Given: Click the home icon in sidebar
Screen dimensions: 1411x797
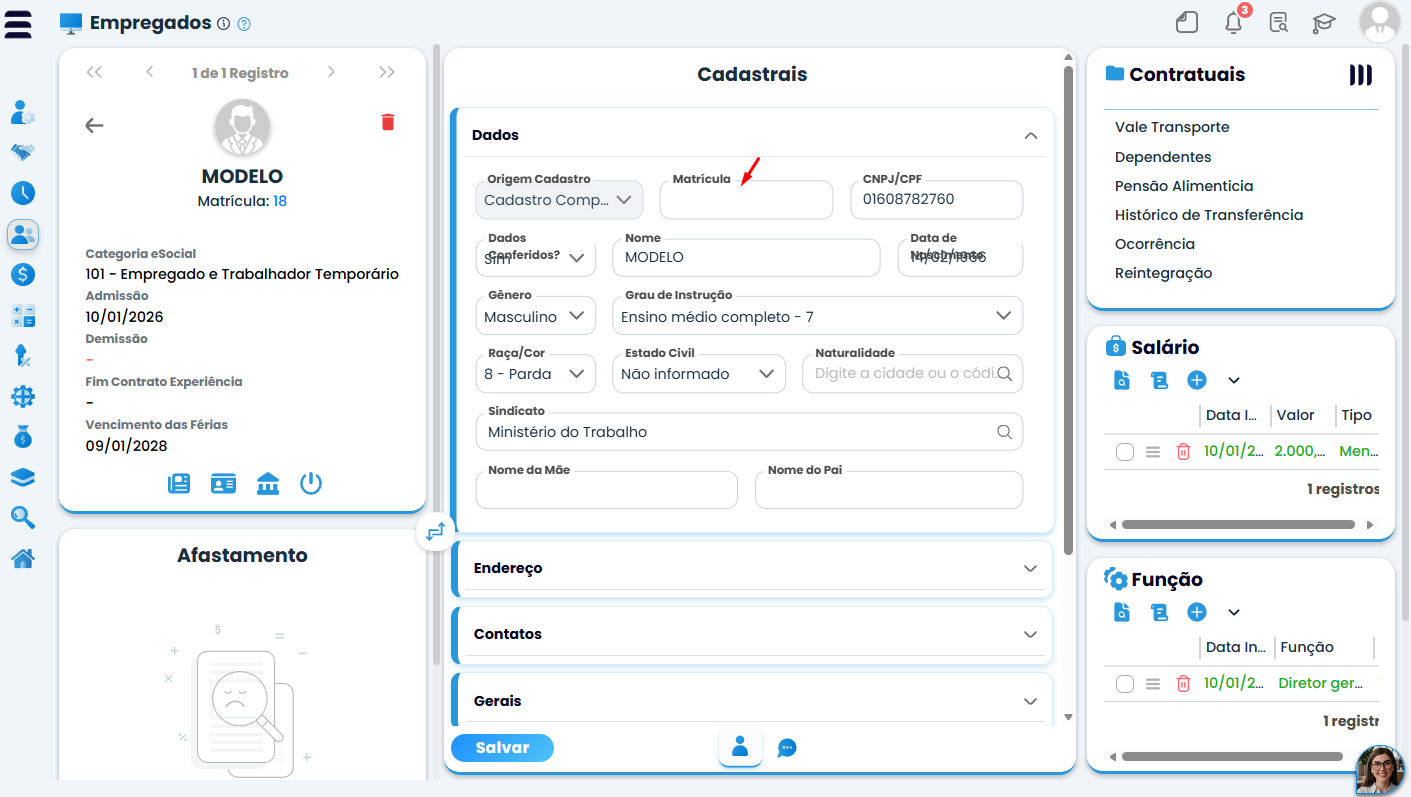Looking at the screenshot, I should coord(23,558).
